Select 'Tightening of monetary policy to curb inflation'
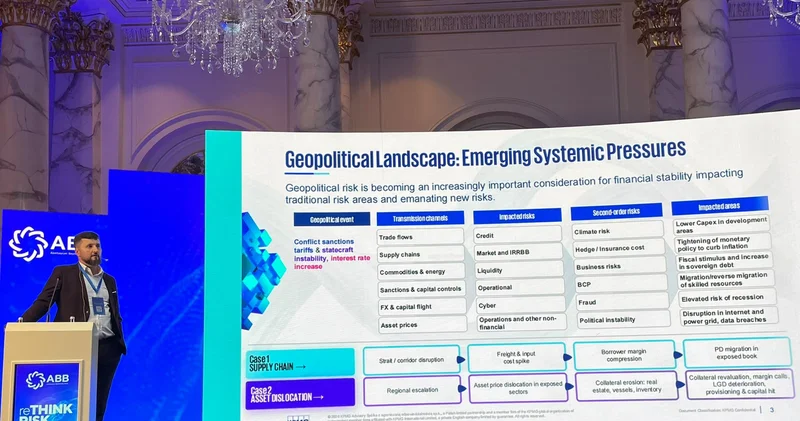This screenshot has width=800, height=421. point(722,243)
